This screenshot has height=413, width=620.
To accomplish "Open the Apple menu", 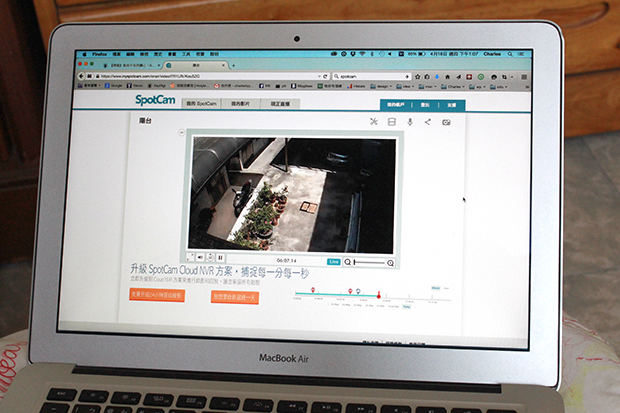I will pos(84,54).
